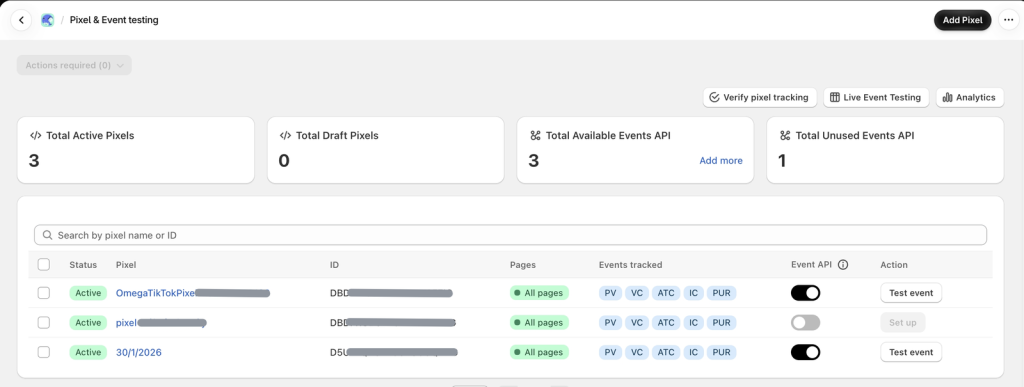This screenshot has height=387, width=1024.
Task: Click Test event for OmegaTikTokPixel
Action: [x=911, y=293]
